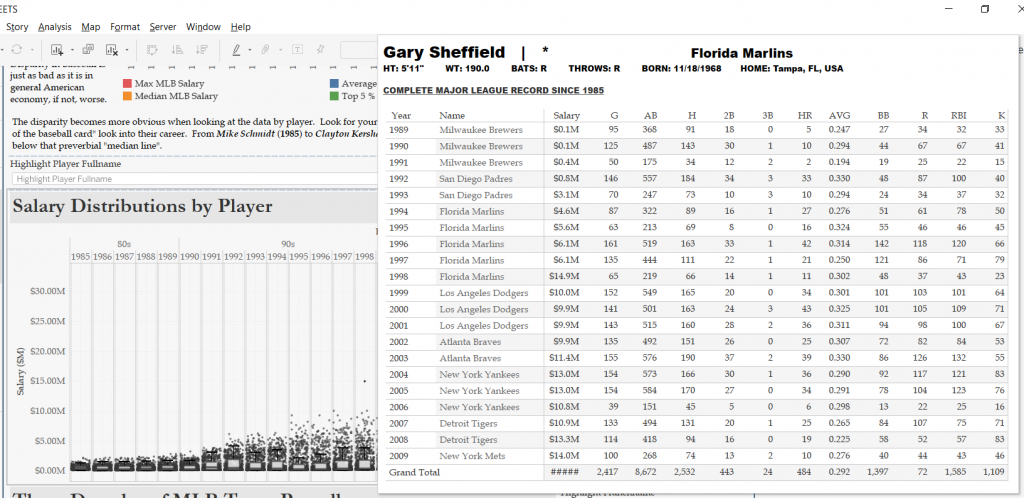Click the Max MLB Salary red swatch
This screenshot has width=1024, height=498.
tap(127, 84)
